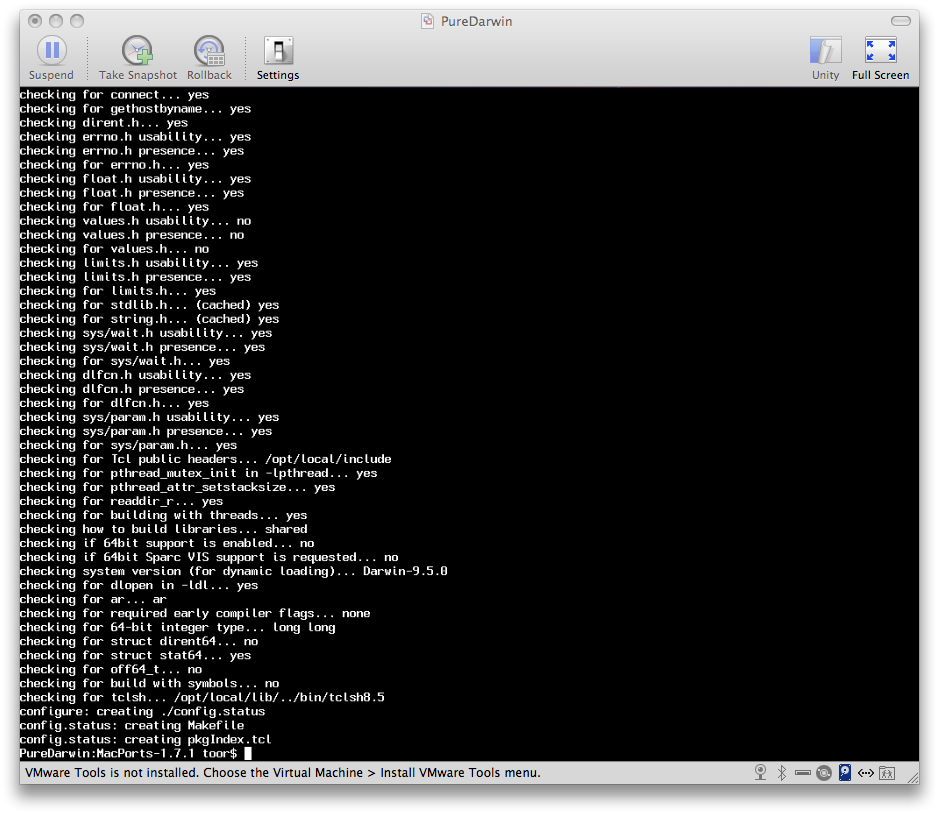Close the PureDarwin window
The height and width of the screenshot is (814, 939).
(x=35, y=21)
